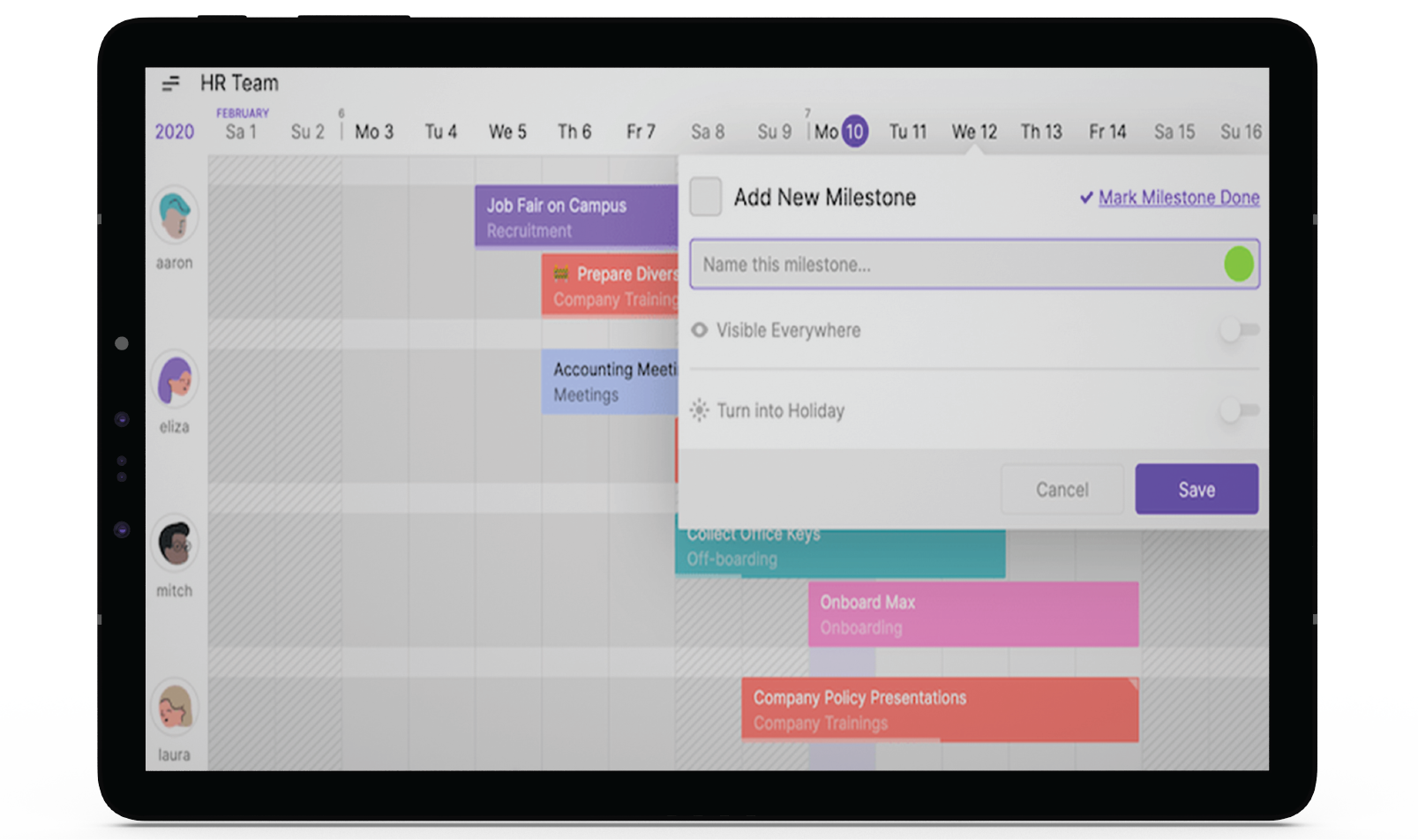Click the Name this milestone field
This screenshot has height=840, width=1418.
coord(953,265)
